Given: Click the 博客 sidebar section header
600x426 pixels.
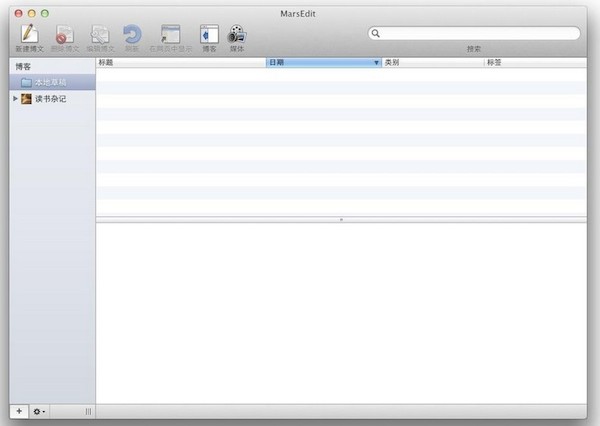Looking at the screenshot, I should 23,67.
